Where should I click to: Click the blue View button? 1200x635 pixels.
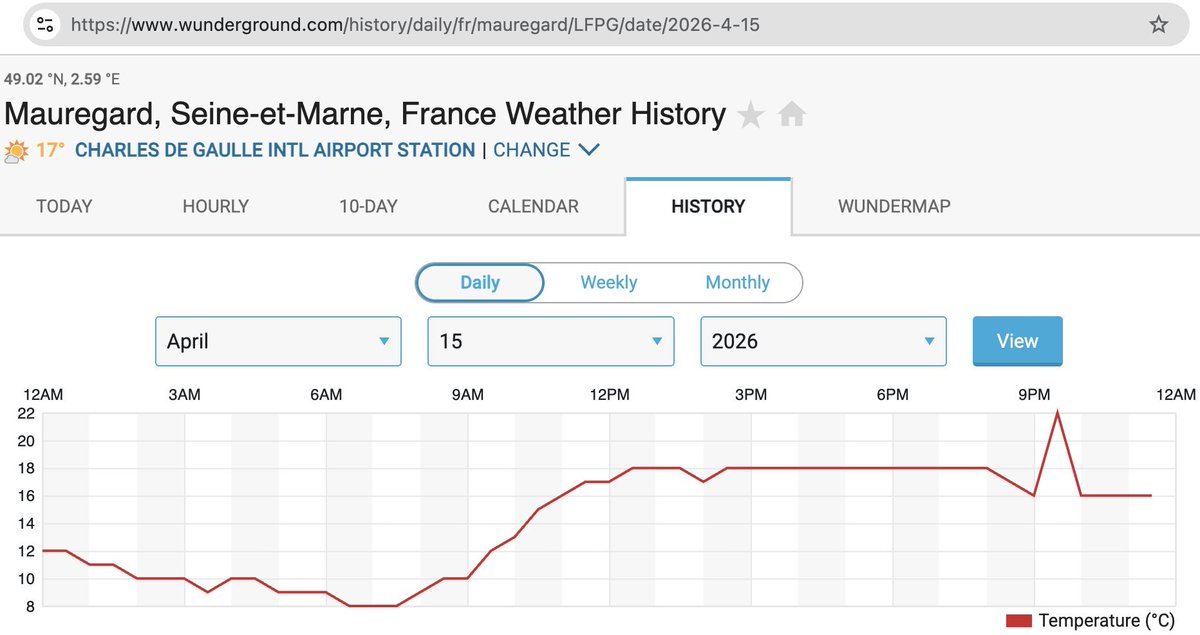(x=1017, y=341)
